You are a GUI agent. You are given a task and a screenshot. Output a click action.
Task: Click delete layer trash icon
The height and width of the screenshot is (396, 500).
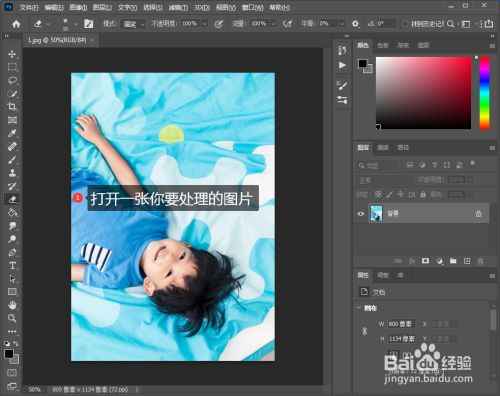coord(480,261)
